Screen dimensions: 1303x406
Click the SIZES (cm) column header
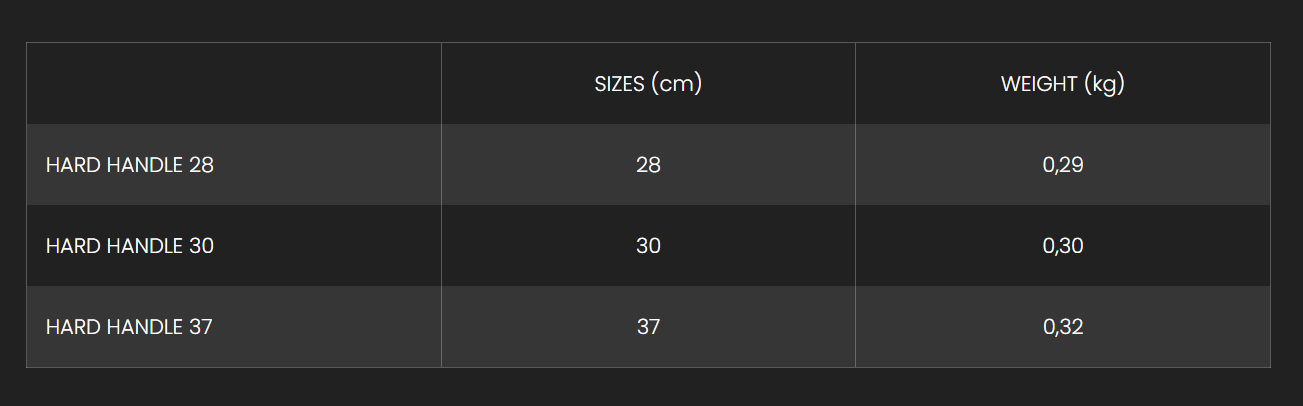[x=648, y=84]
